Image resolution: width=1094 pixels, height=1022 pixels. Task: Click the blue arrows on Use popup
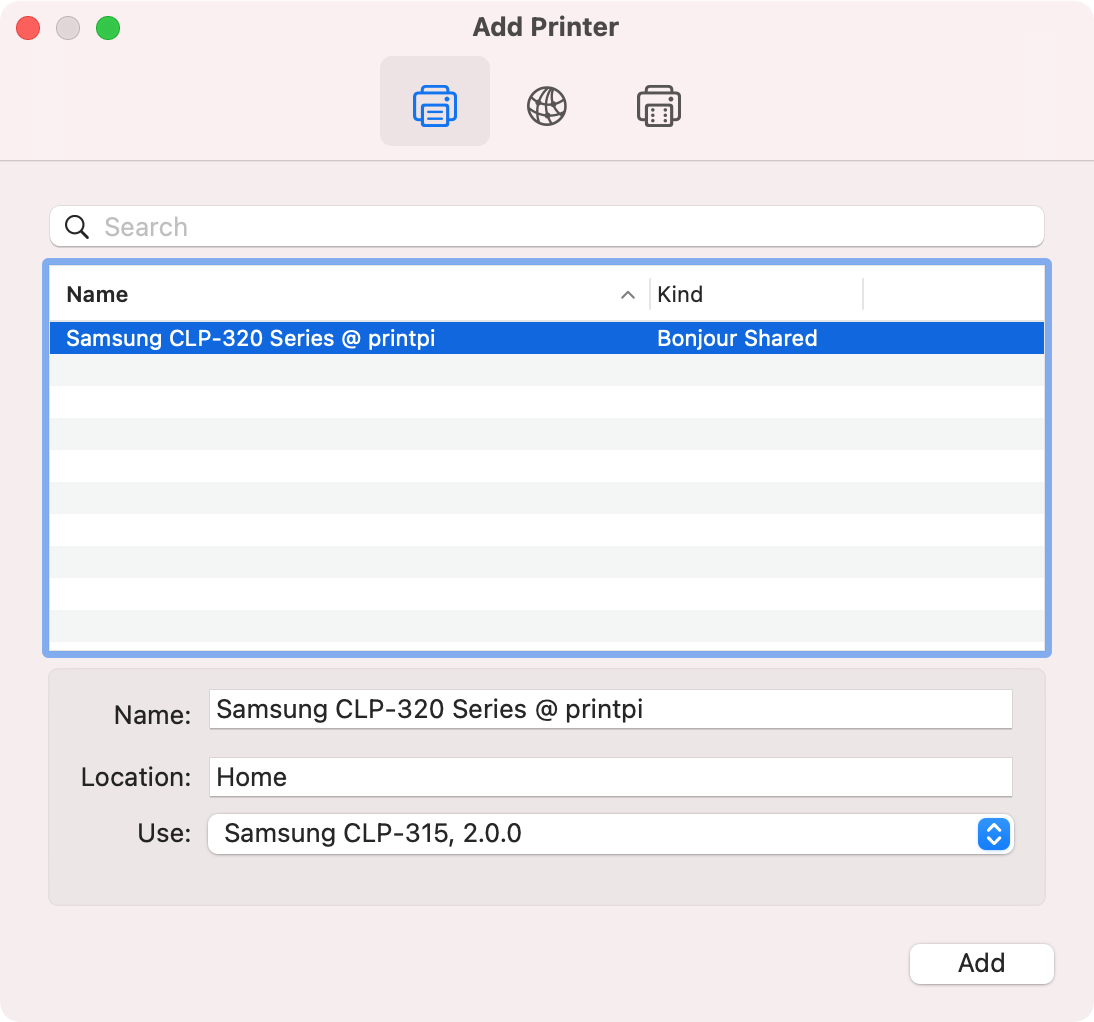point(993,833)
